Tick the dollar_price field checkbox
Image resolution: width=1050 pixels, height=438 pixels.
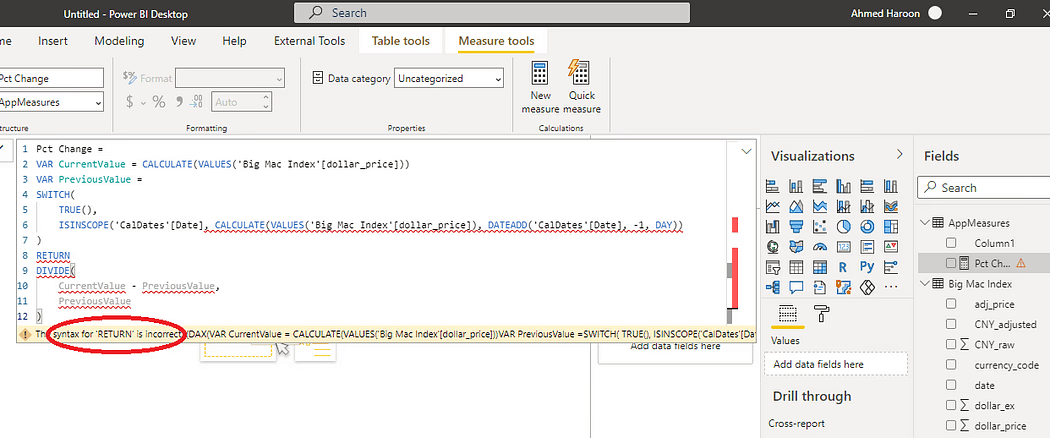pos(951,425)
